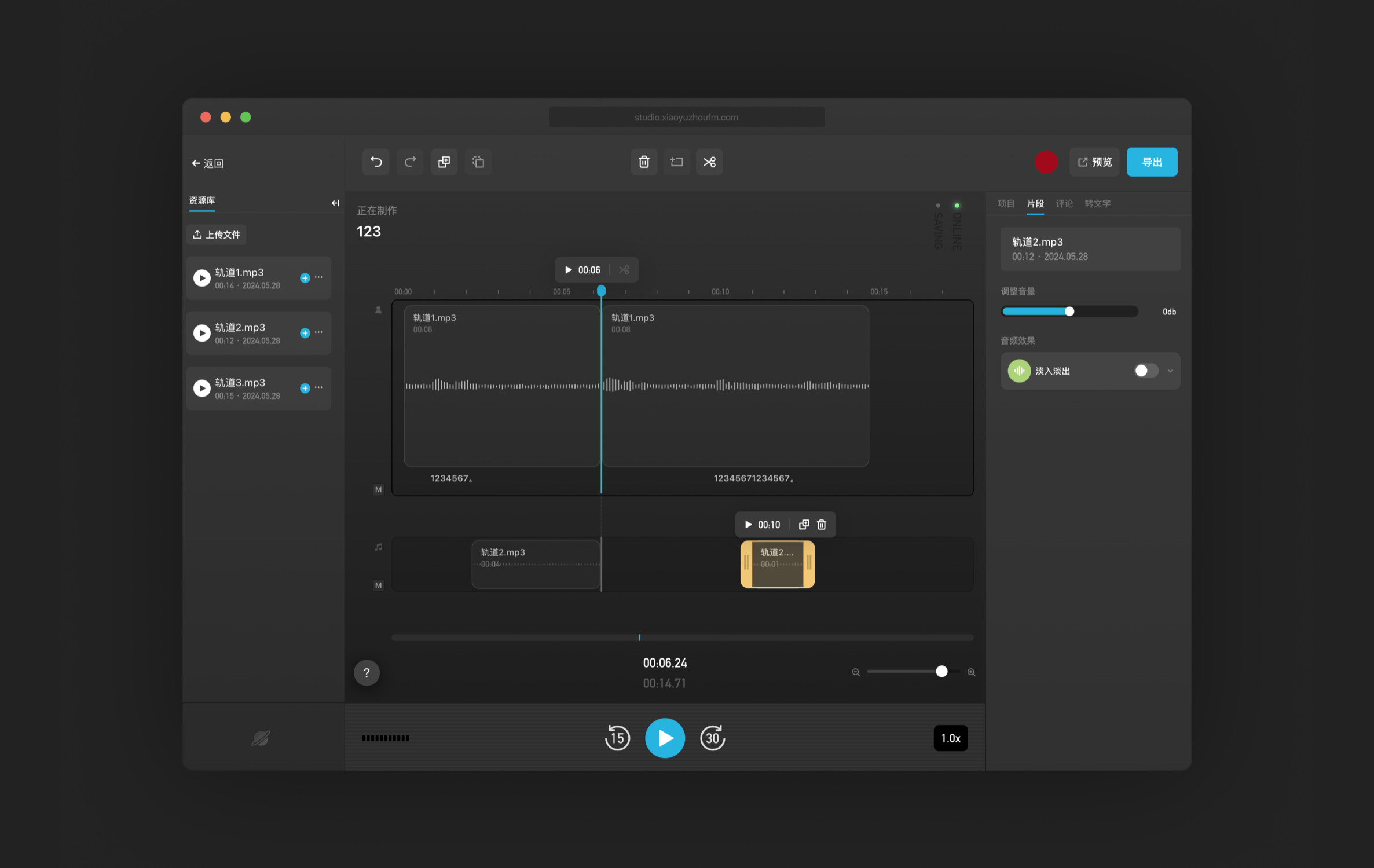Screen dimensions: 1374x868
Task: Switch to the 转文字 tab
Action: pos(1097,203)
